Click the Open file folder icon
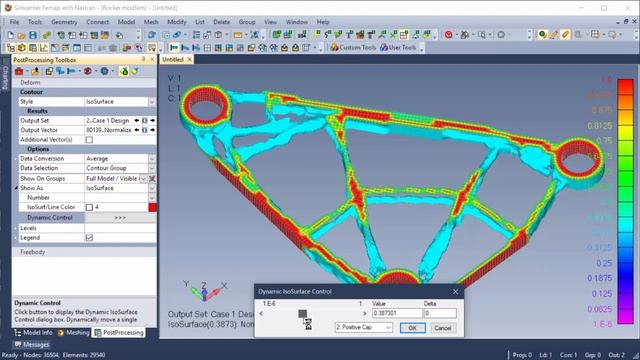The image size is (640, 360). 22,35
